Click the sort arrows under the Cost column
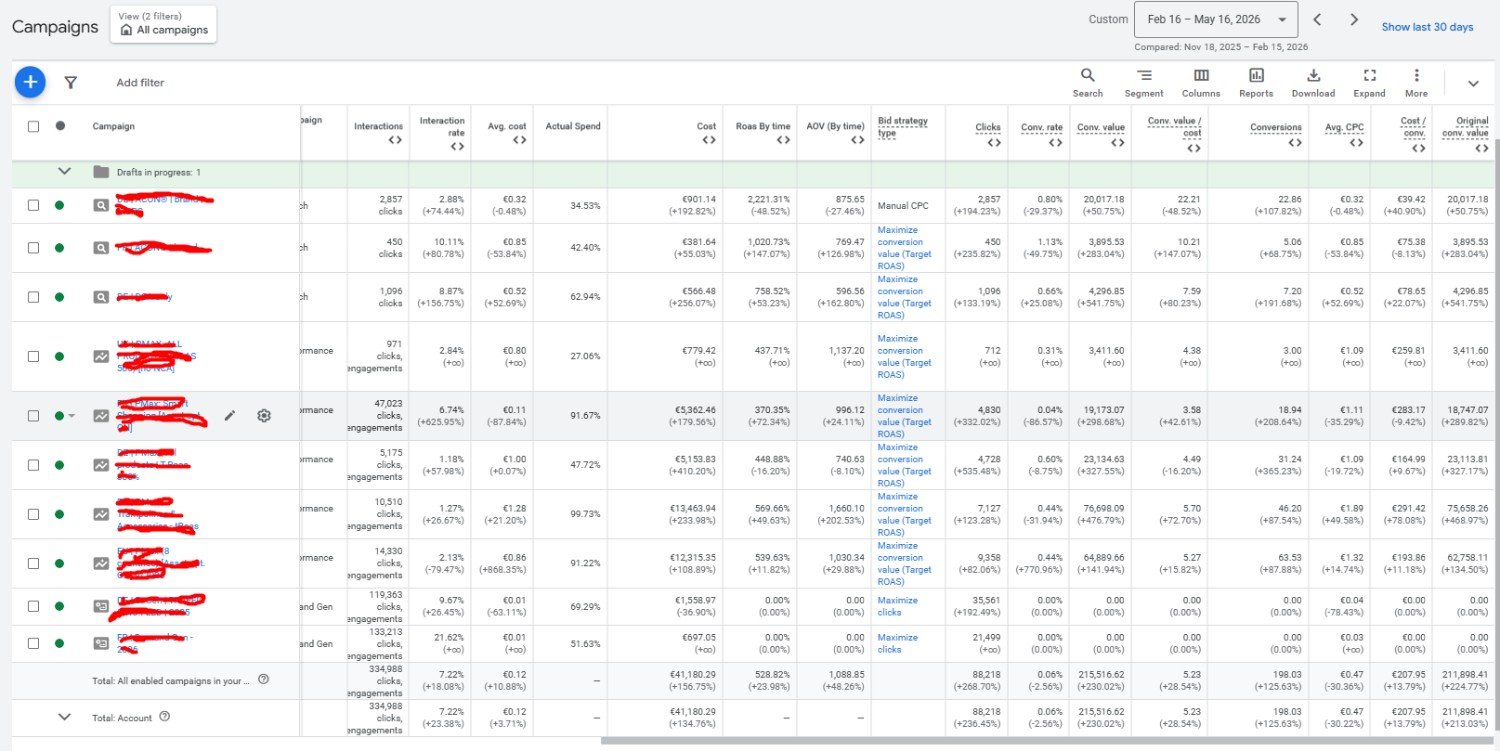This screenshot has width=1500, height=751. 708,140
